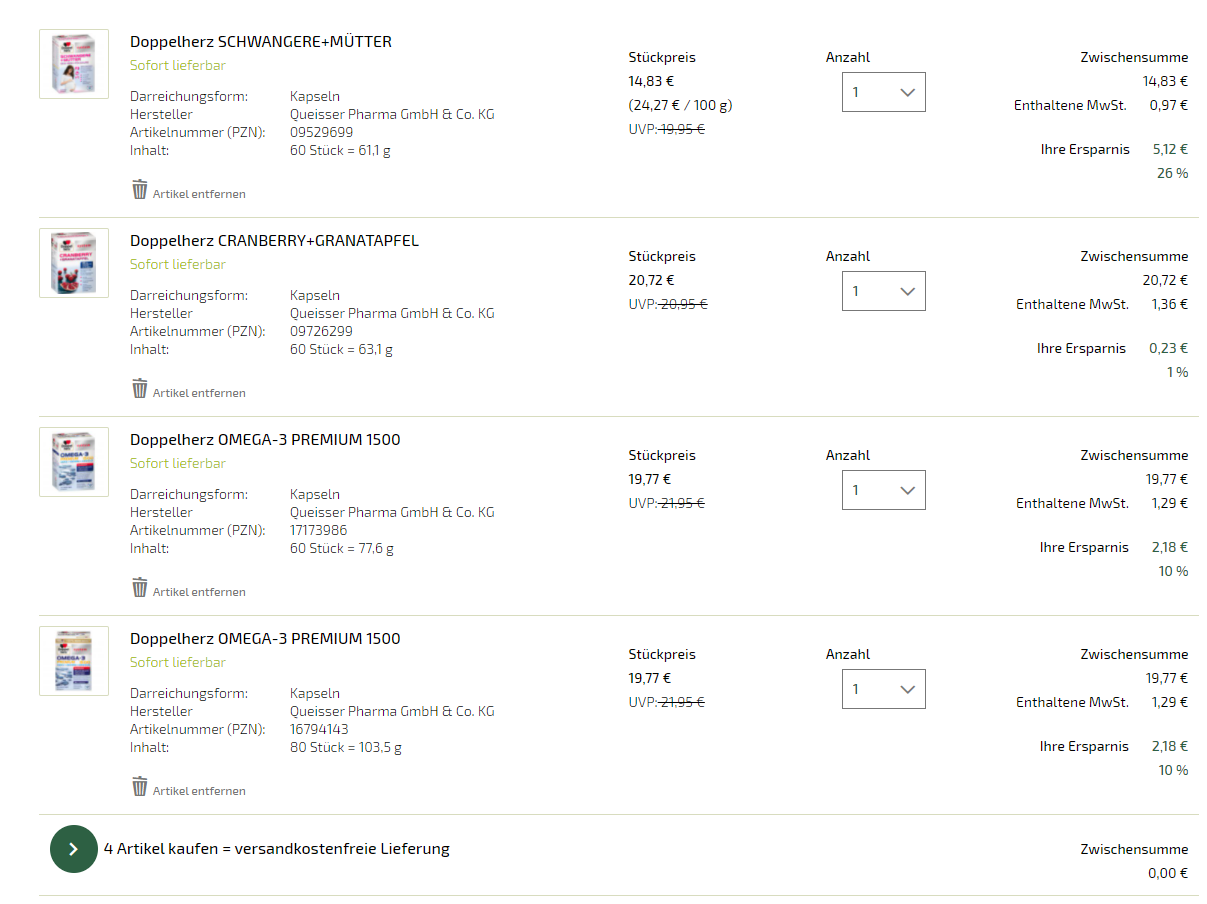
Task: Click content text '60 Stück = 61,1 g'
Action: point(342,150)
